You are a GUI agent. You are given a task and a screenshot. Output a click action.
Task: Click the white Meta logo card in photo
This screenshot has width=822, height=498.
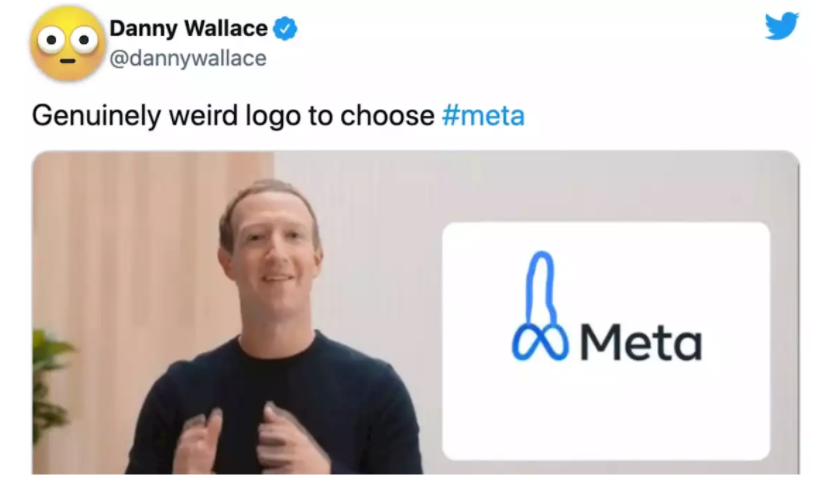[x=606, y=341]
